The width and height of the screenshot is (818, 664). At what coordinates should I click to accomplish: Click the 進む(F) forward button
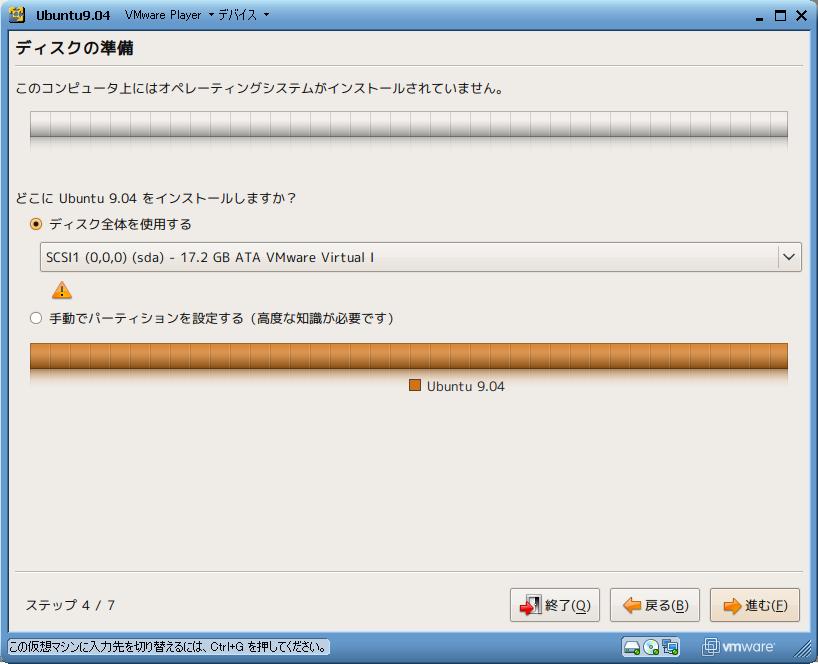coord(754,605)
